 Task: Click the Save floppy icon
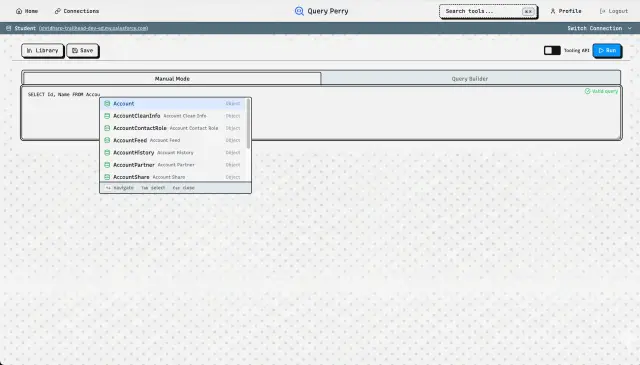pyautogui.click(x=75, y=51)
